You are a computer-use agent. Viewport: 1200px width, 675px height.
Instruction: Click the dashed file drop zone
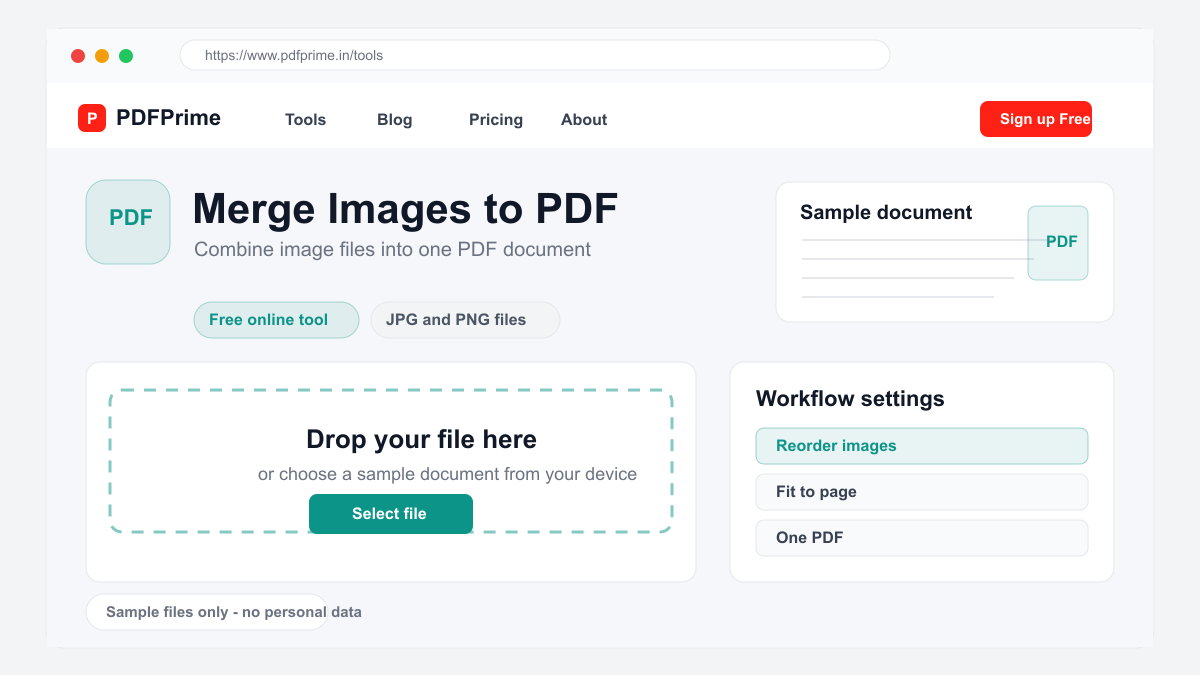391,461
